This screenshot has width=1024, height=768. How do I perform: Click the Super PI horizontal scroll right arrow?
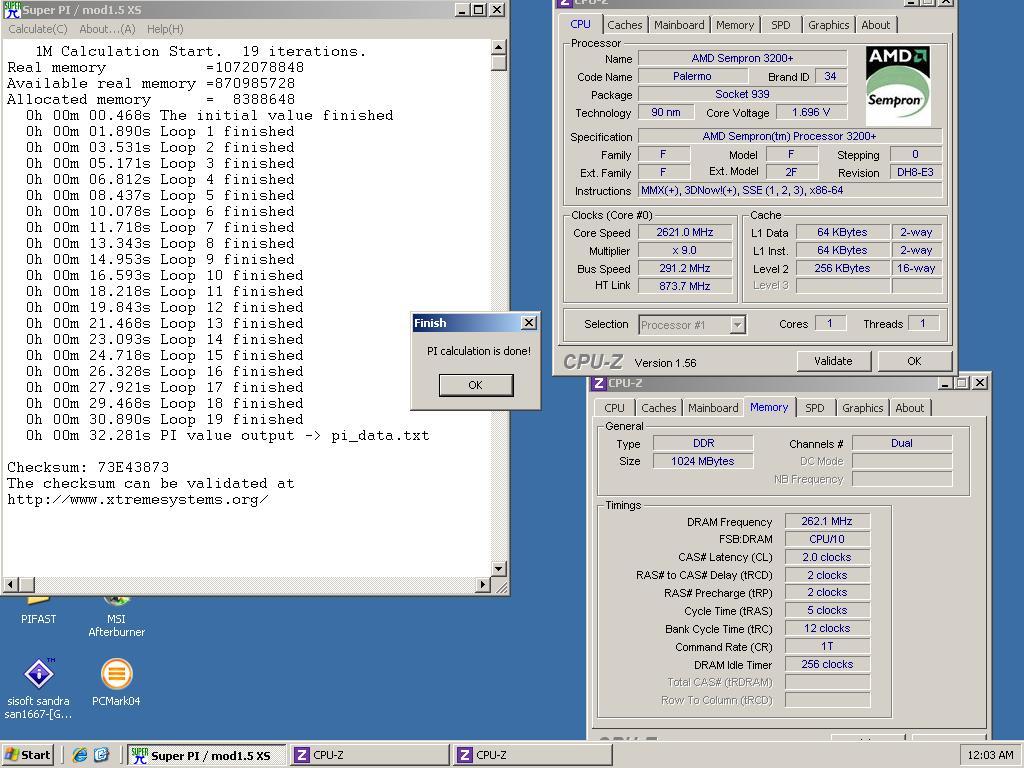(483, 584)
